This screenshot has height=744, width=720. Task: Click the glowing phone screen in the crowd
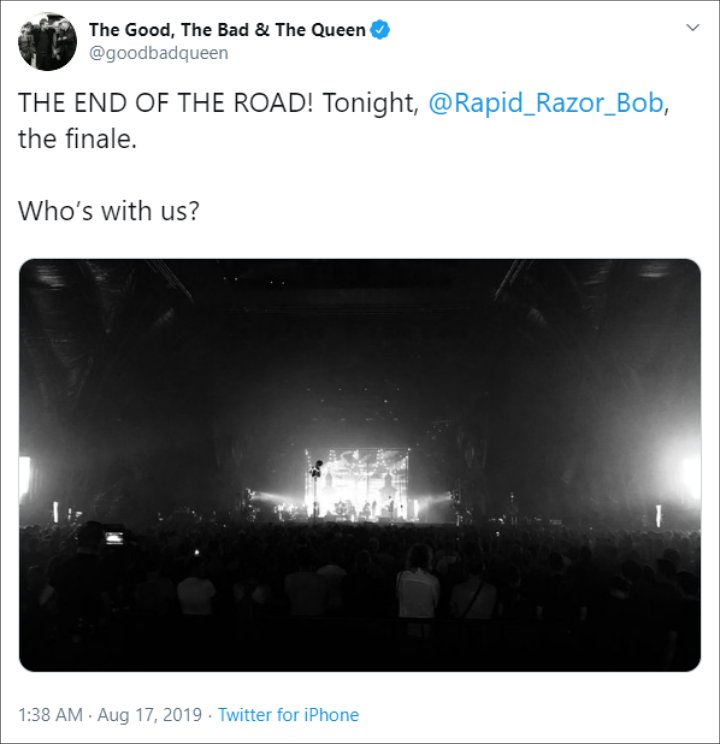pyautogui.click(x=114, y=538)
